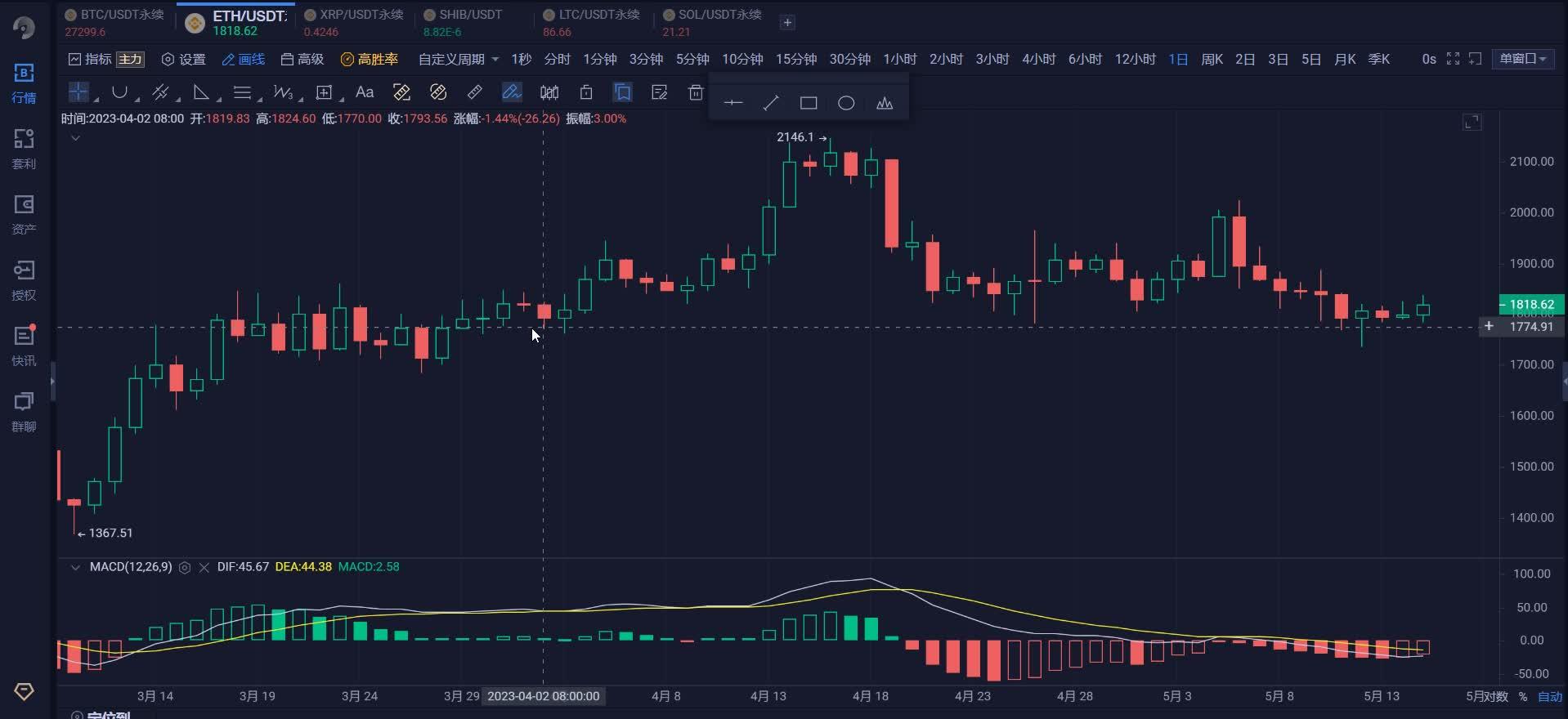Open the 单窗口 window layout dropdown
This screenshot has height=719, width=1568.
tap(1522, 59)
